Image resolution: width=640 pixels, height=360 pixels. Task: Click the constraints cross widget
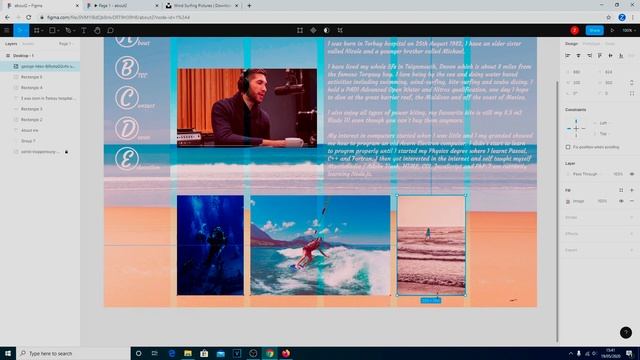(576, 129)
